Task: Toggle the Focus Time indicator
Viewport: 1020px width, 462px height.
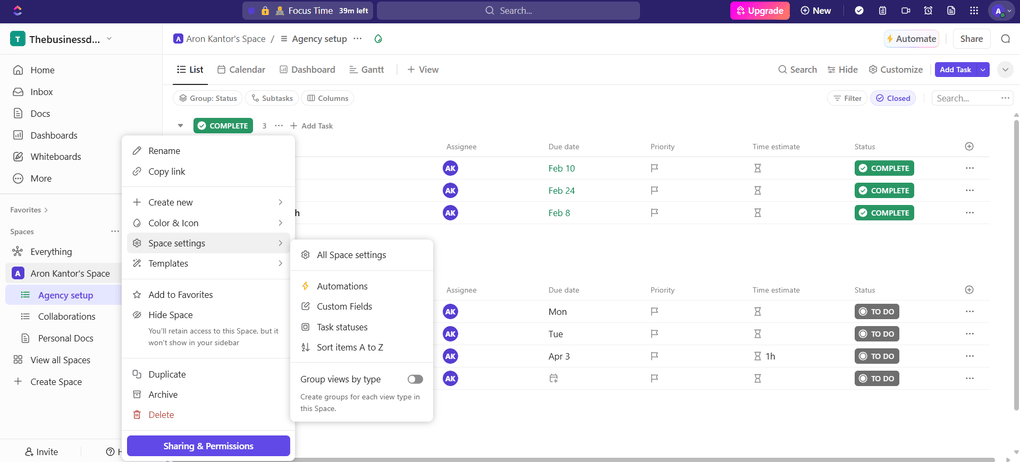Action: (308, 10)
